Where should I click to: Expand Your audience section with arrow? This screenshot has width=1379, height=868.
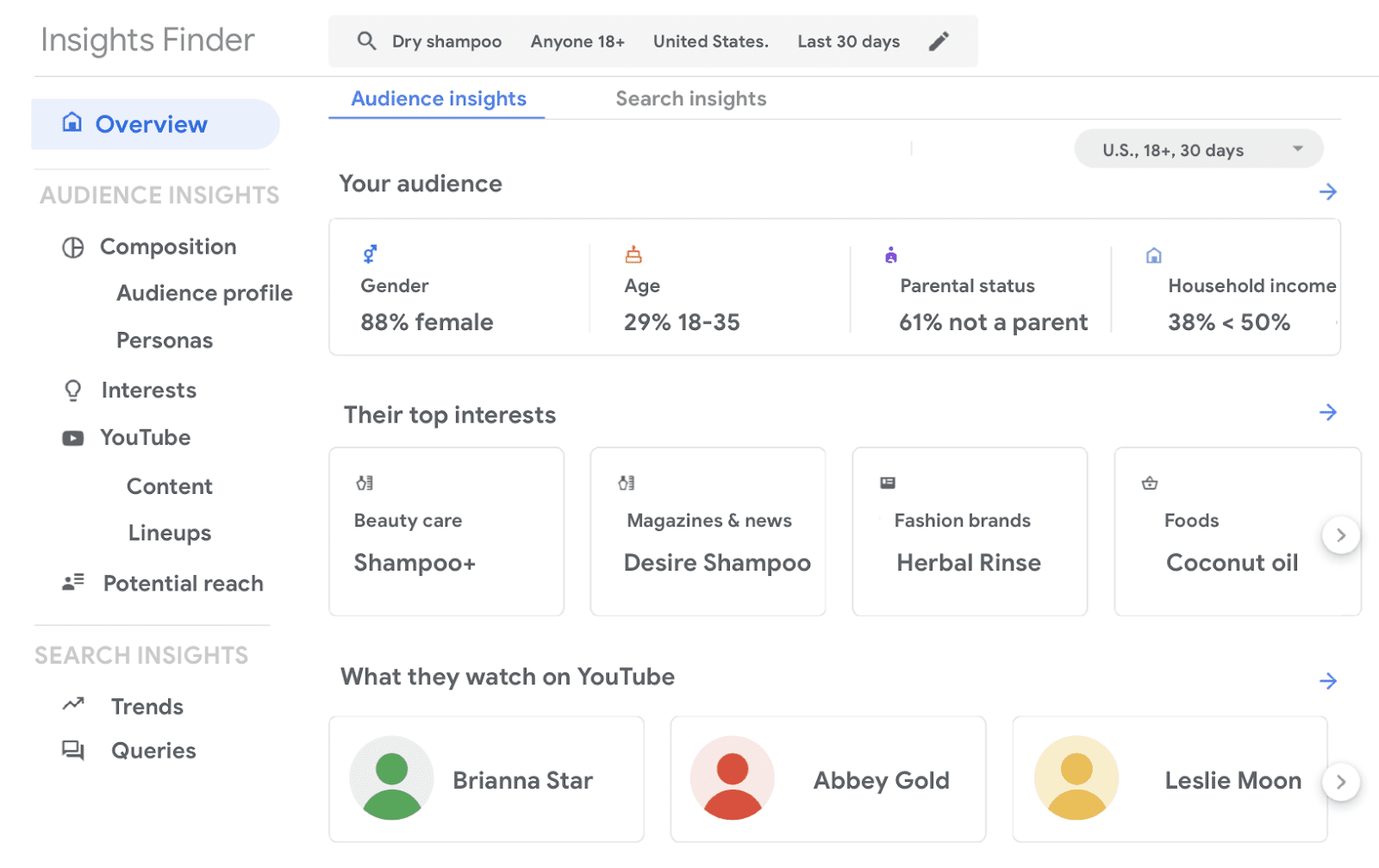[x=1327, y=191]
